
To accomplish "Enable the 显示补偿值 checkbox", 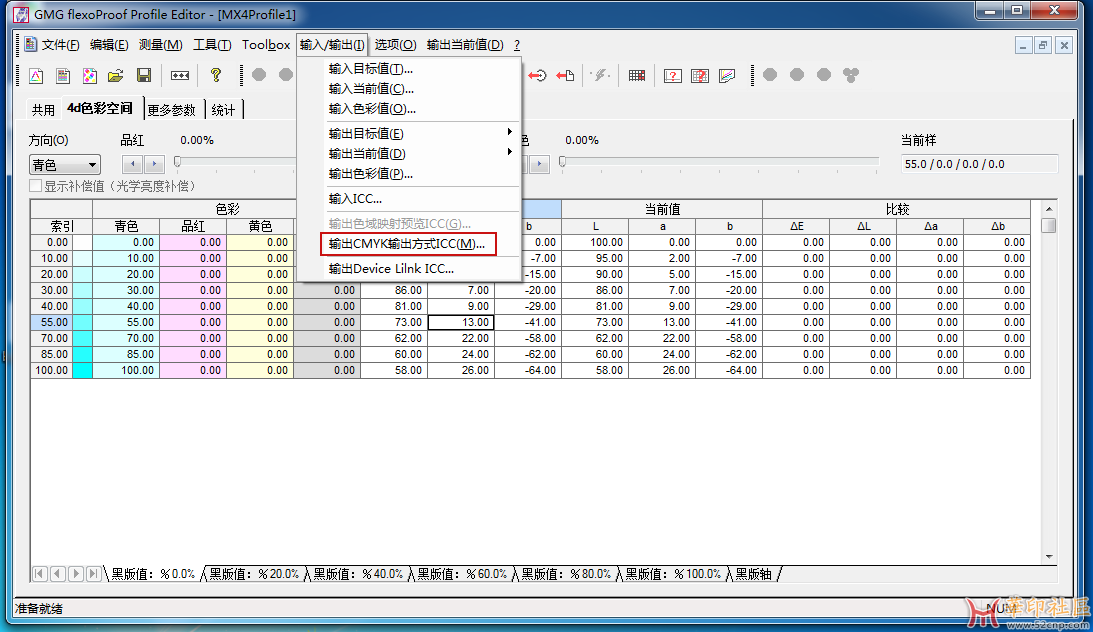I will pos(35,186).
